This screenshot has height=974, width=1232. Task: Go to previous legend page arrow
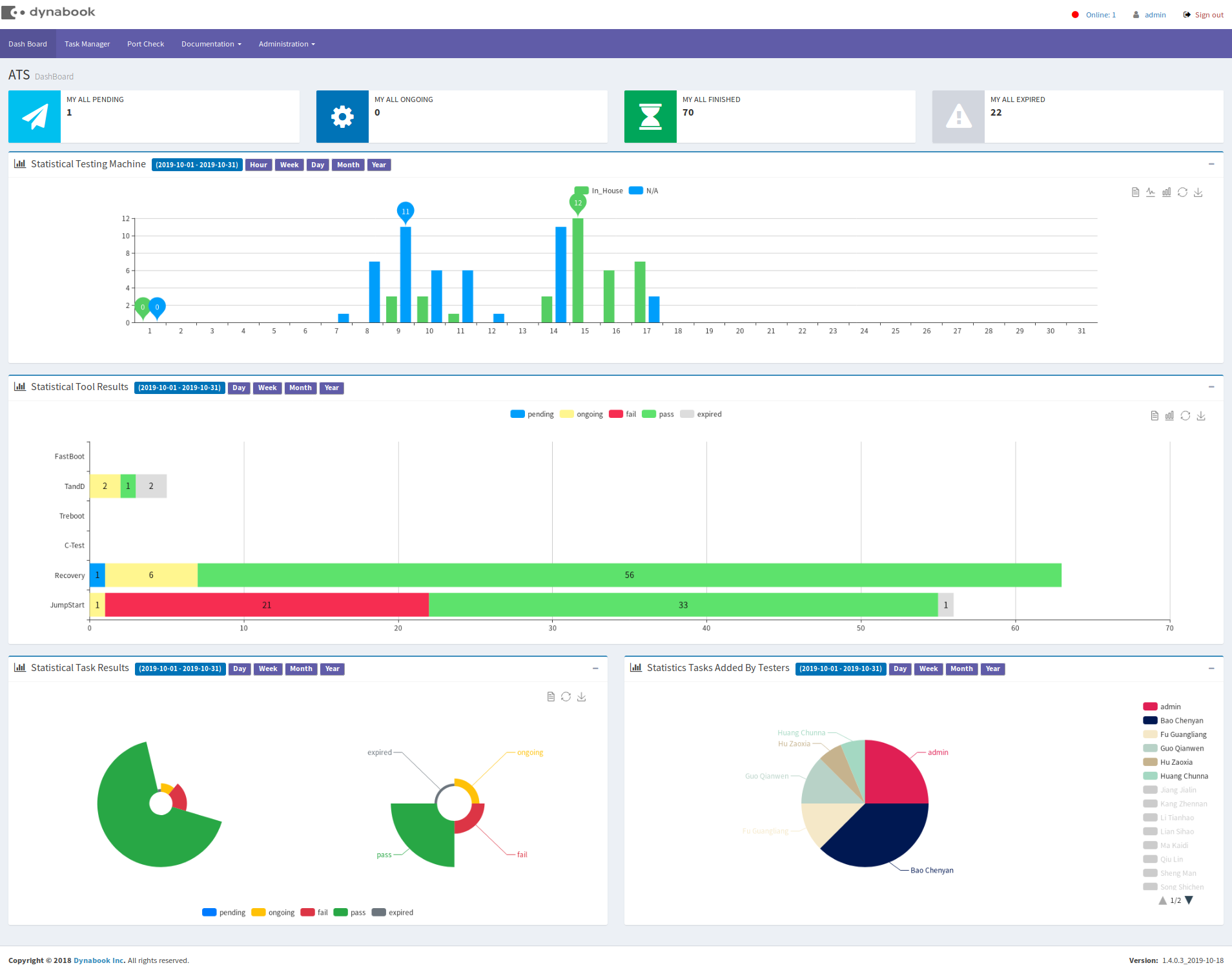point(1163,900)
